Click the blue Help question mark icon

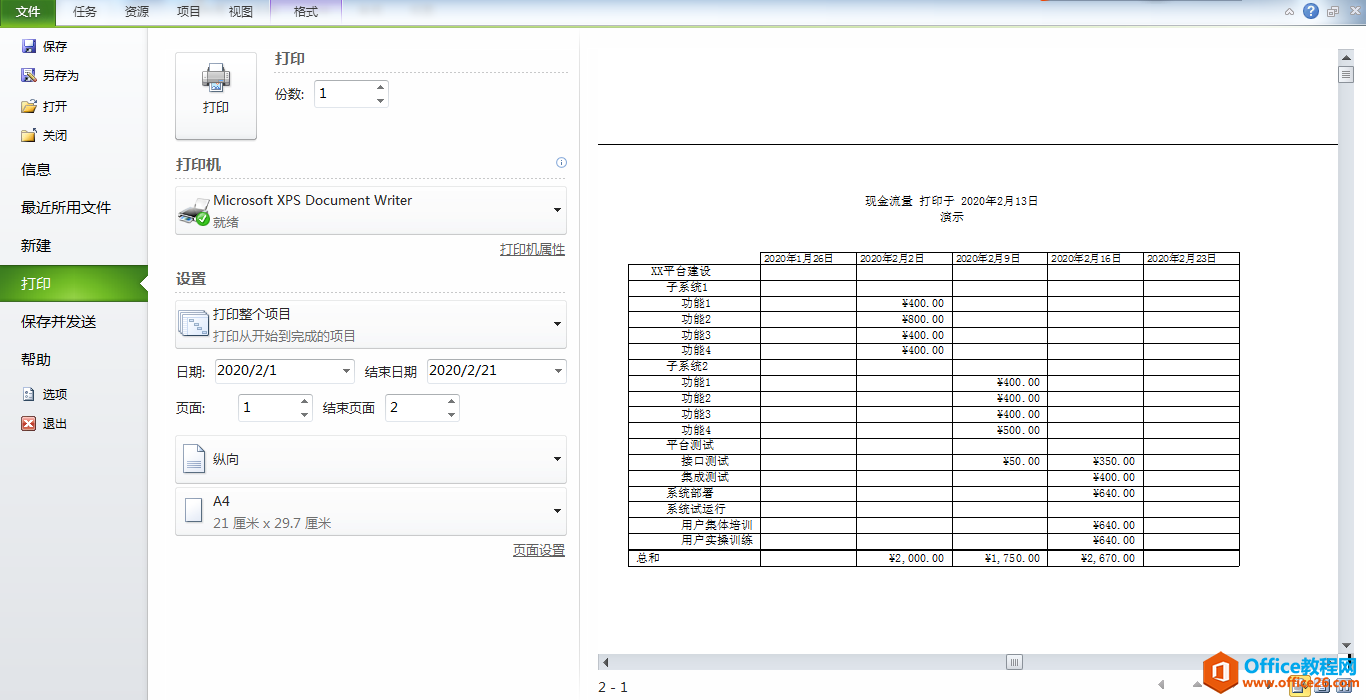(x=1311, y=11)
